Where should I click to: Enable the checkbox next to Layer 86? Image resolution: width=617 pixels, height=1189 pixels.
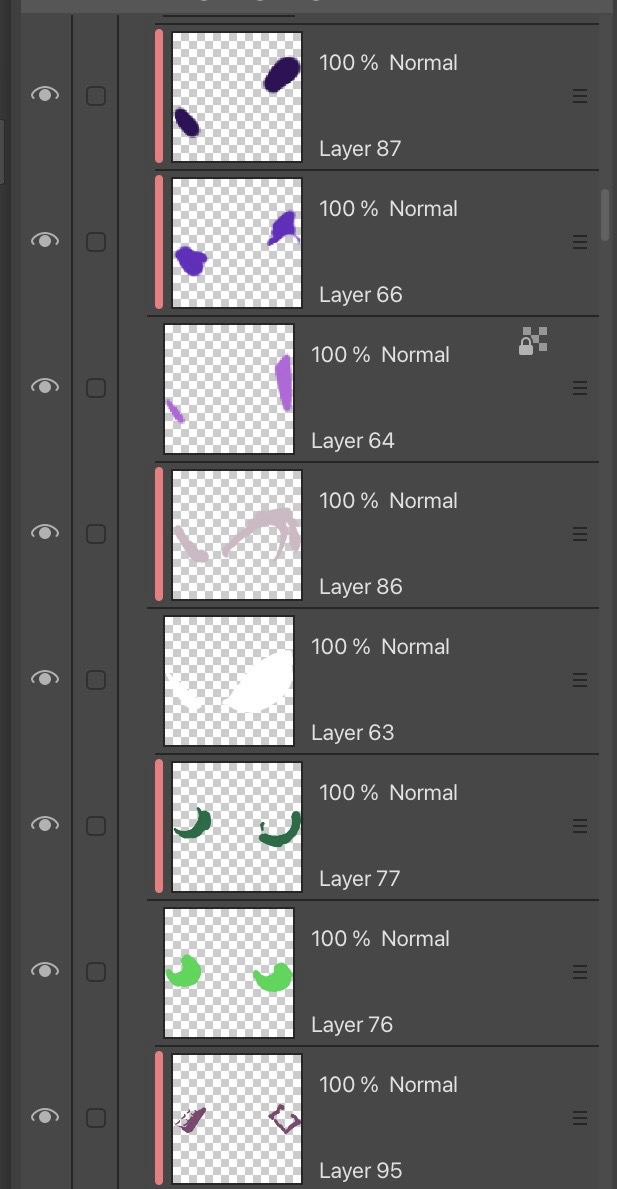click(x=96, y=534)
